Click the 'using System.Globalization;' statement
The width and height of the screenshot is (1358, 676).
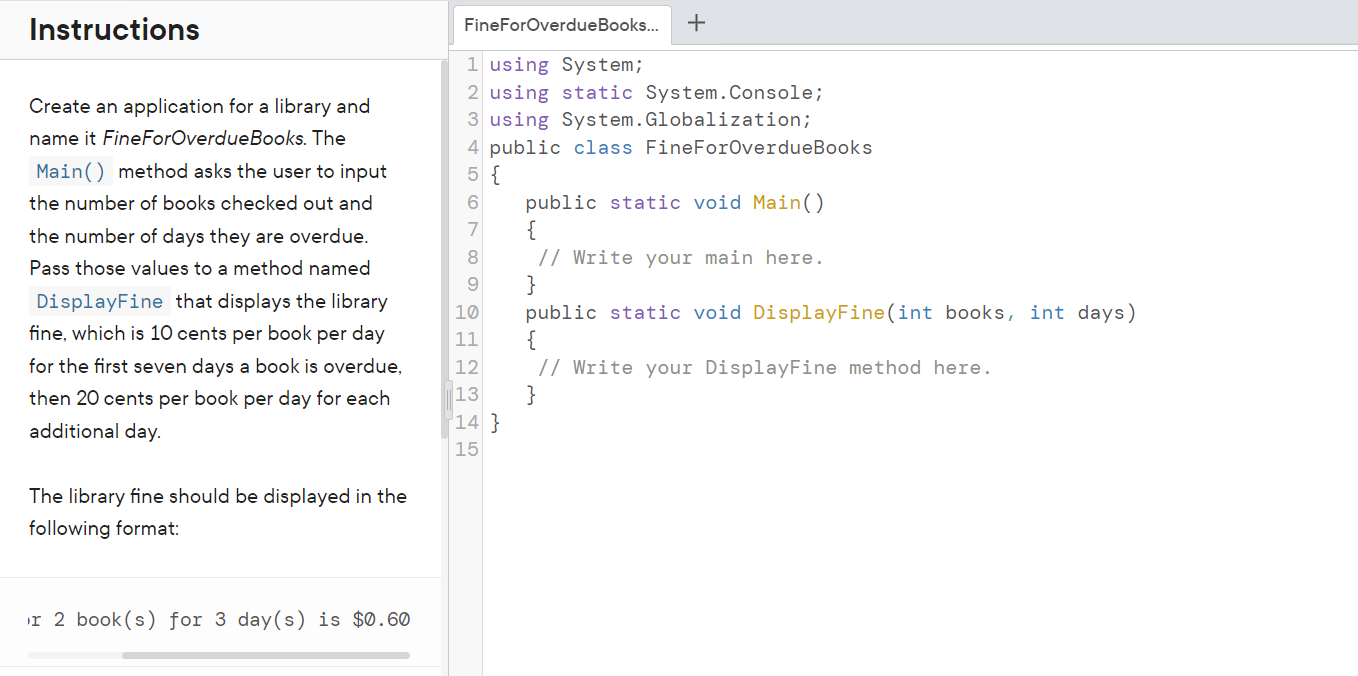tap(650, 119)
